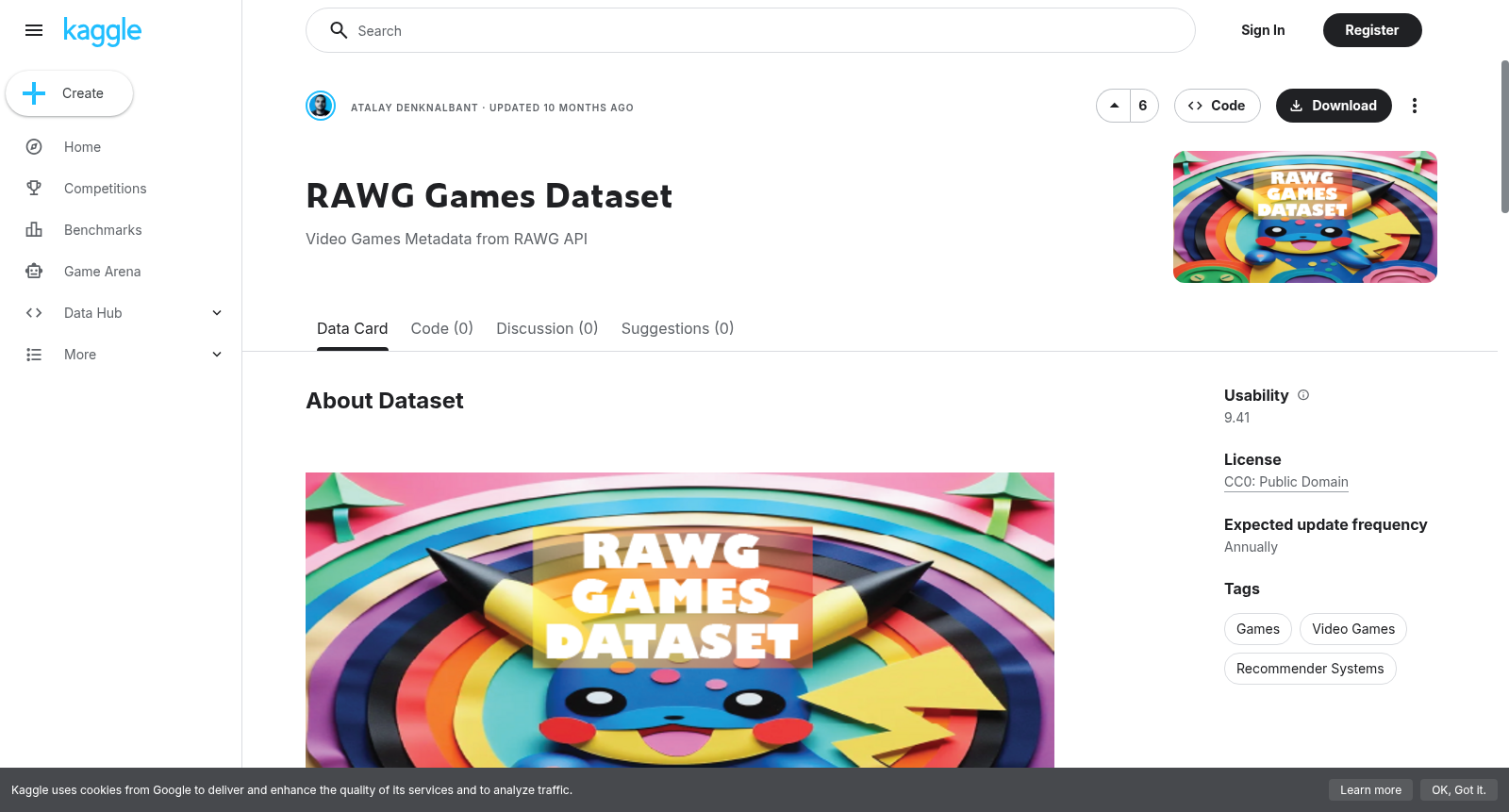This screenshot has height=812, width=1509.
Task: Switch to the Discussion (0) tab
Action: tap(548, 328)
